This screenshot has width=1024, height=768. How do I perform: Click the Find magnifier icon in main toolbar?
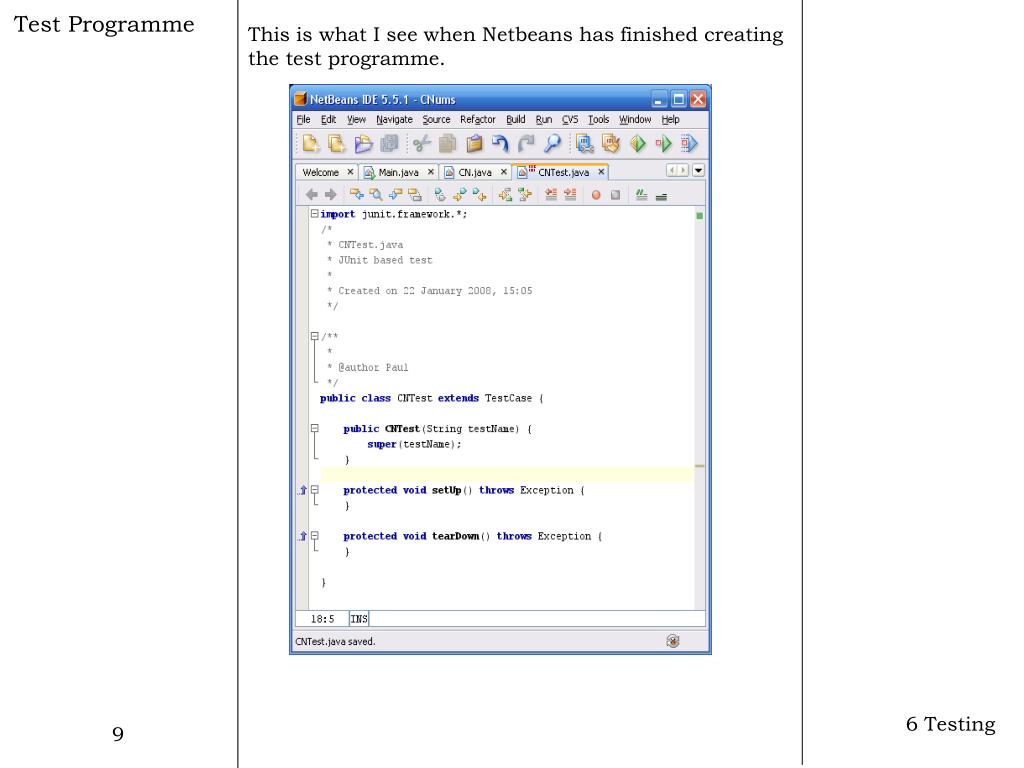click(552, 143)
